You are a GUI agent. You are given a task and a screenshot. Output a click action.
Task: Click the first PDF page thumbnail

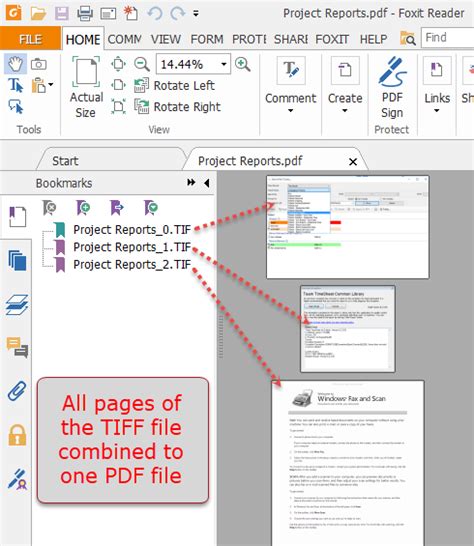(348, 227)
